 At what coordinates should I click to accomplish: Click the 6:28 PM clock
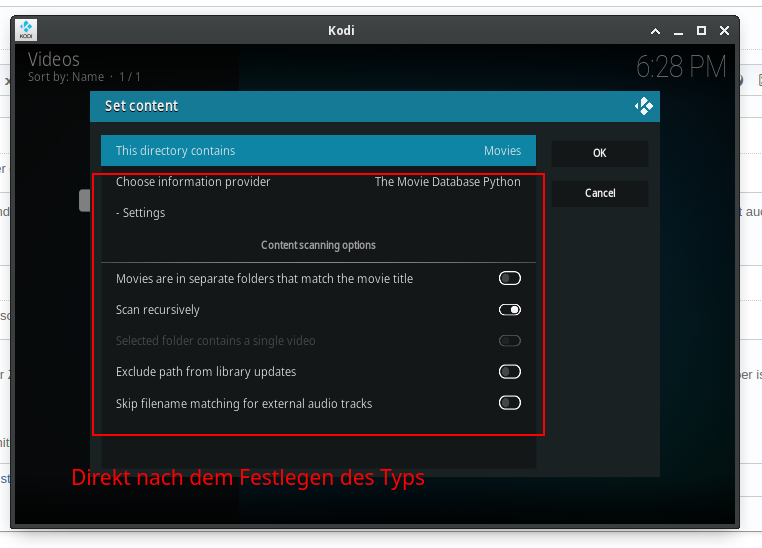click(681, 67)
